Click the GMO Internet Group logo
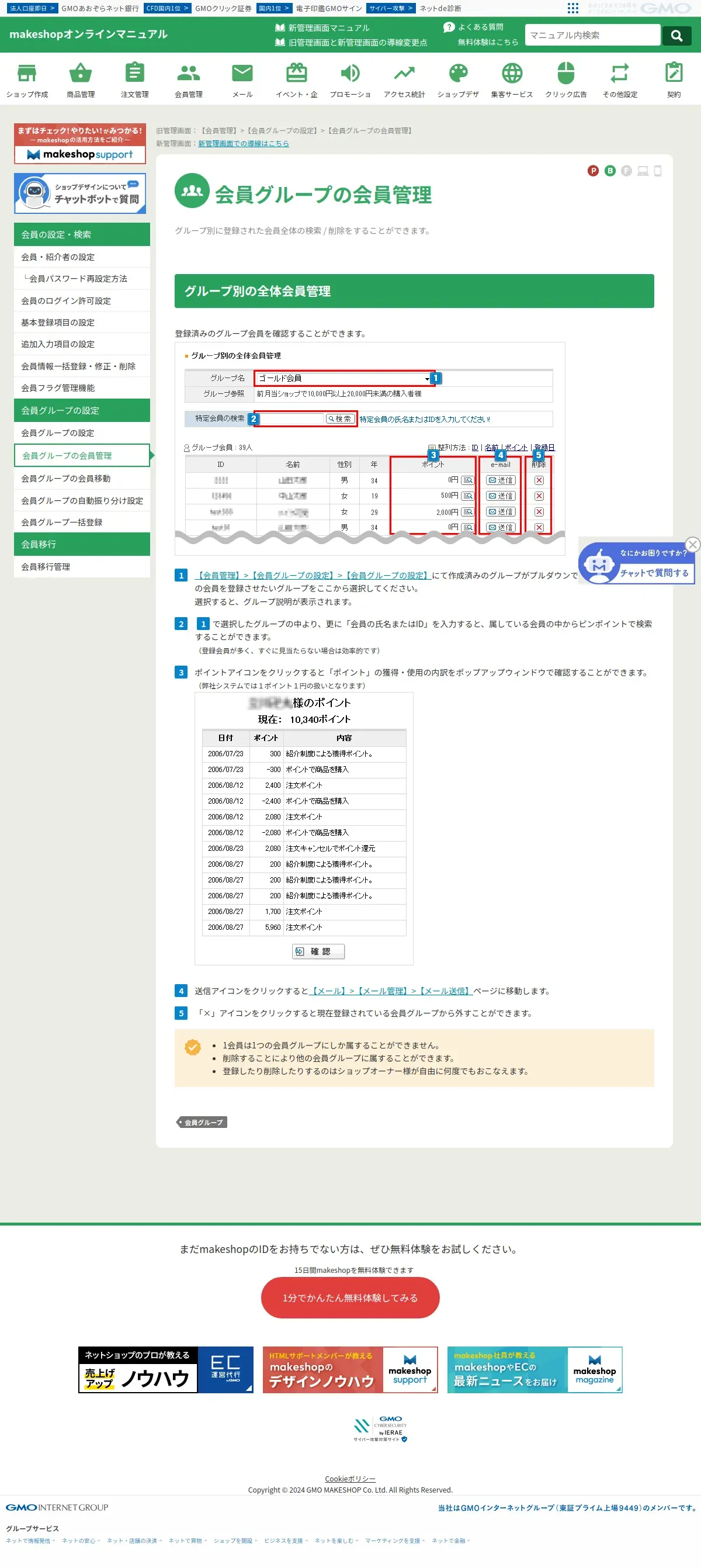 pos(57,1507)
